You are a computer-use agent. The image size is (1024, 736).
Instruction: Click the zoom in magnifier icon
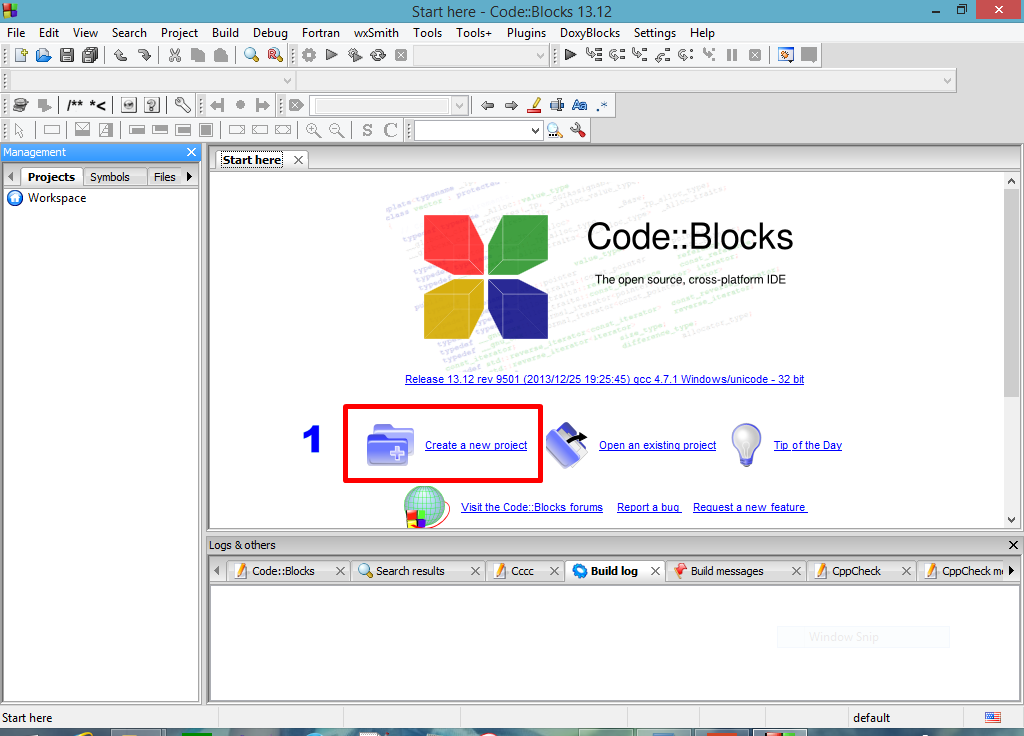(x=313, y=130)
